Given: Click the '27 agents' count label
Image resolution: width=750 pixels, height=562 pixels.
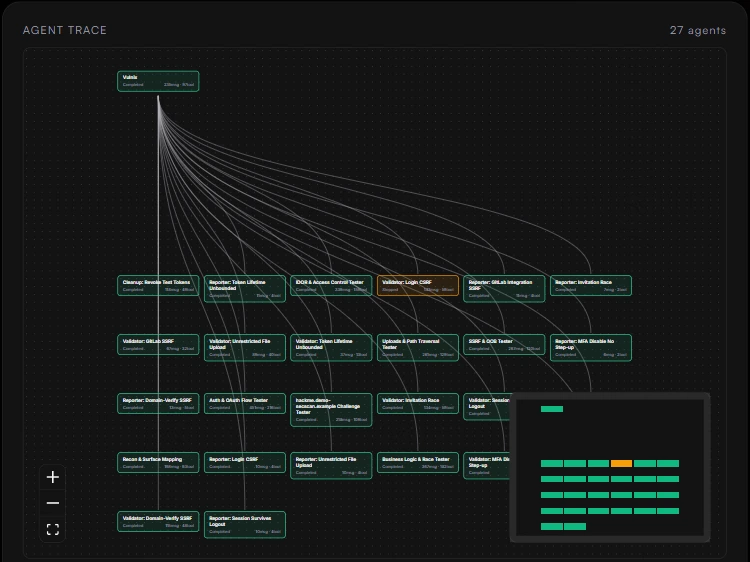Looking at the screenshot, I should tap(697, 30).
